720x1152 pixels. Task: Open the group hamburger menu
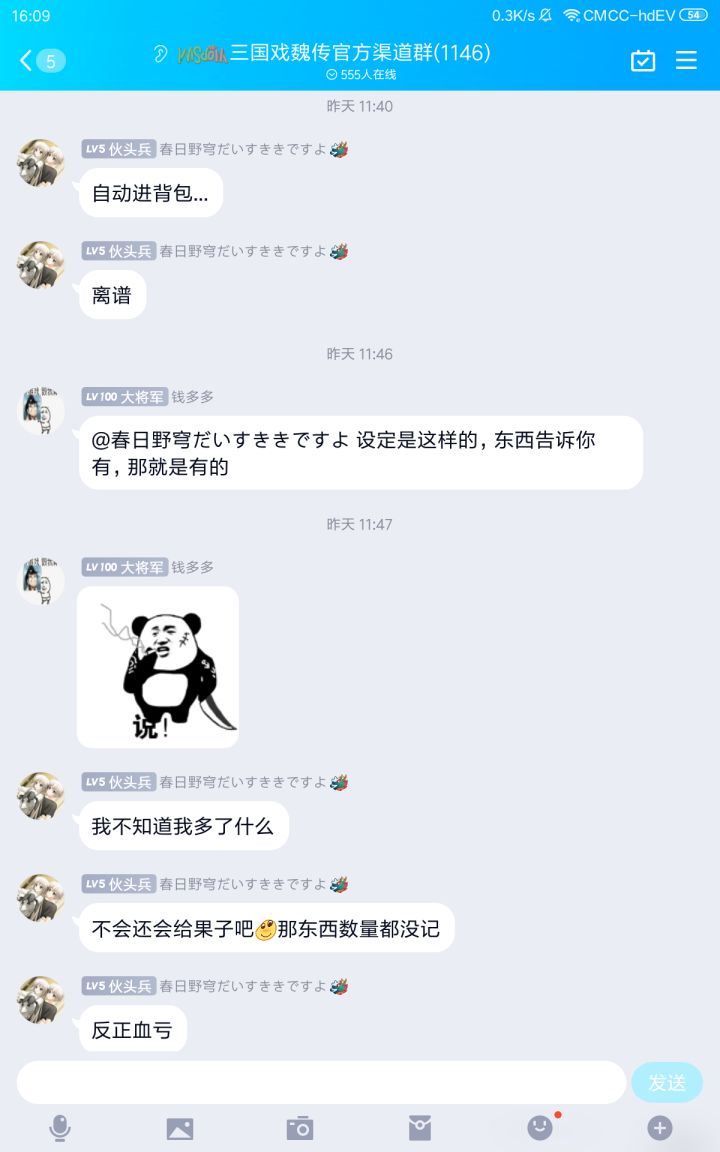pos(686,60)
